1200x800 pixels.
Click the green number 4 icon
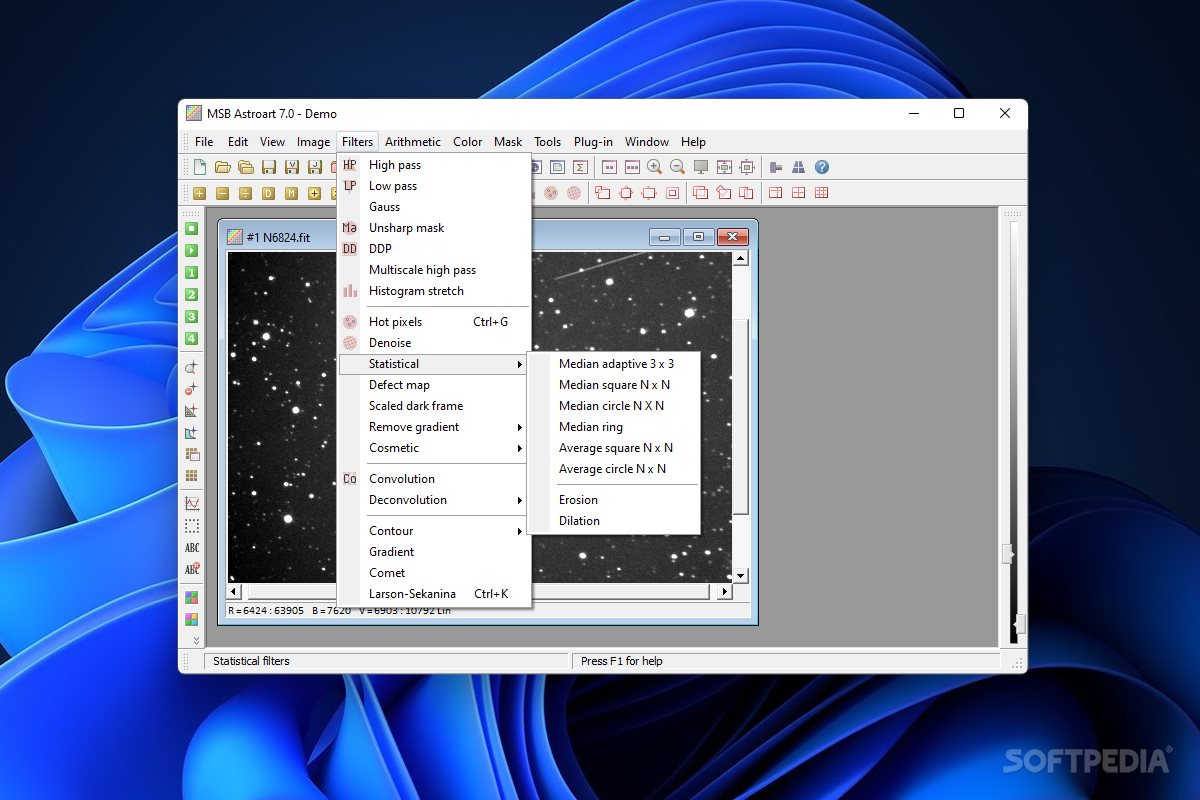(192, 339)
